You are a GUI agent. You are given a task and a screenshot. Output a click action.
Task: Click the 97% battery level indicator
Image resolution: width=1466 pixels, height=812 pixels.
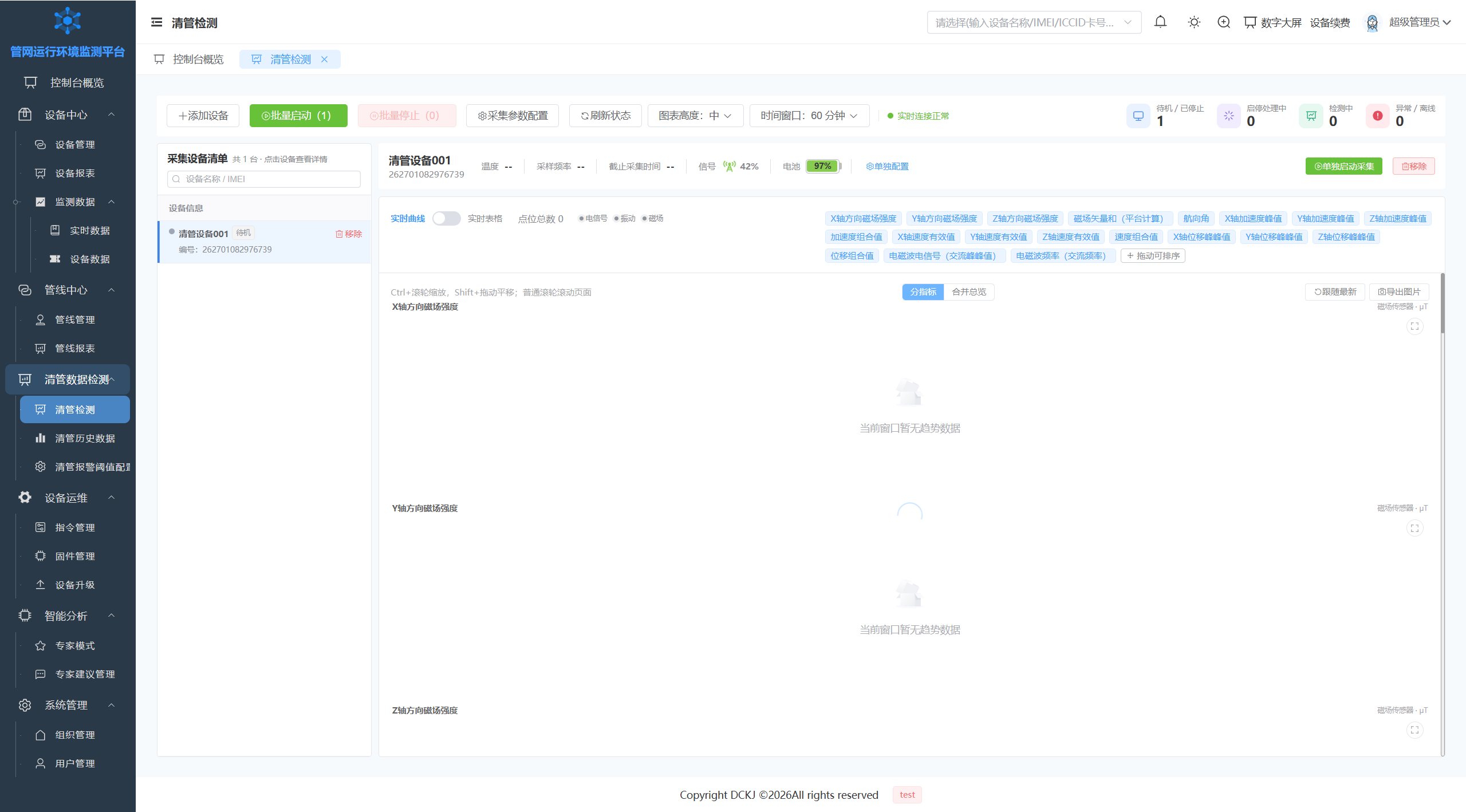pos(823,166)
